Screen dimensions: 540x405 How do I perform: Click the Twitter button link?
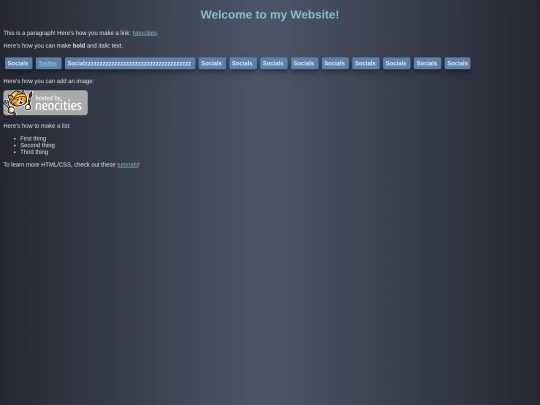click(x=49, y=63)
